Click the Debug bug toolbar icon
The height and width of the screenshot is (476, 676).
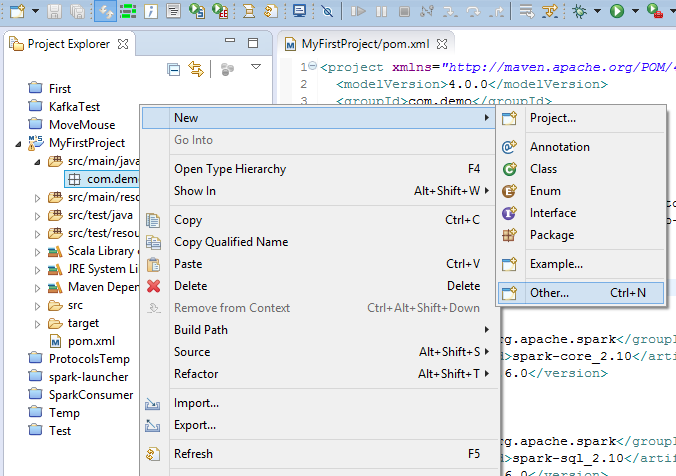pyautogui.click(x=579, y=11)
